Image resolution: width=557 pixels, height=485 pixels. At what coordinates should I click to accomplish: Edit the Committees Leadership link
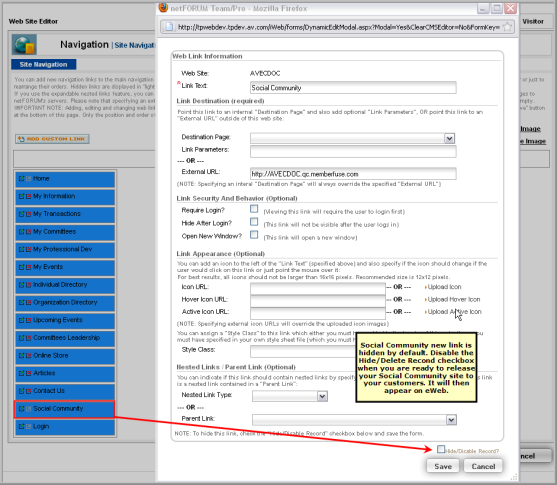pos(21,338)
